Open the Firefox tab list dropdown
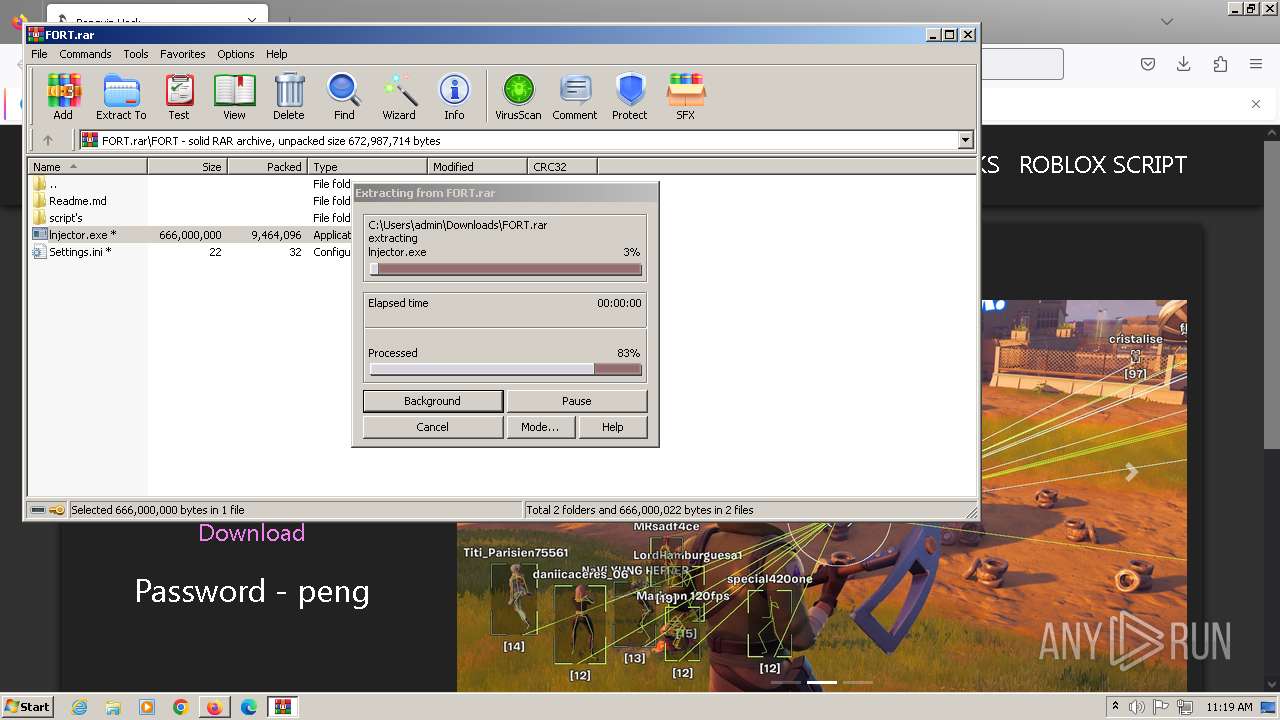This screenshot has width=1280, height=720. (x=1167, y=21)
